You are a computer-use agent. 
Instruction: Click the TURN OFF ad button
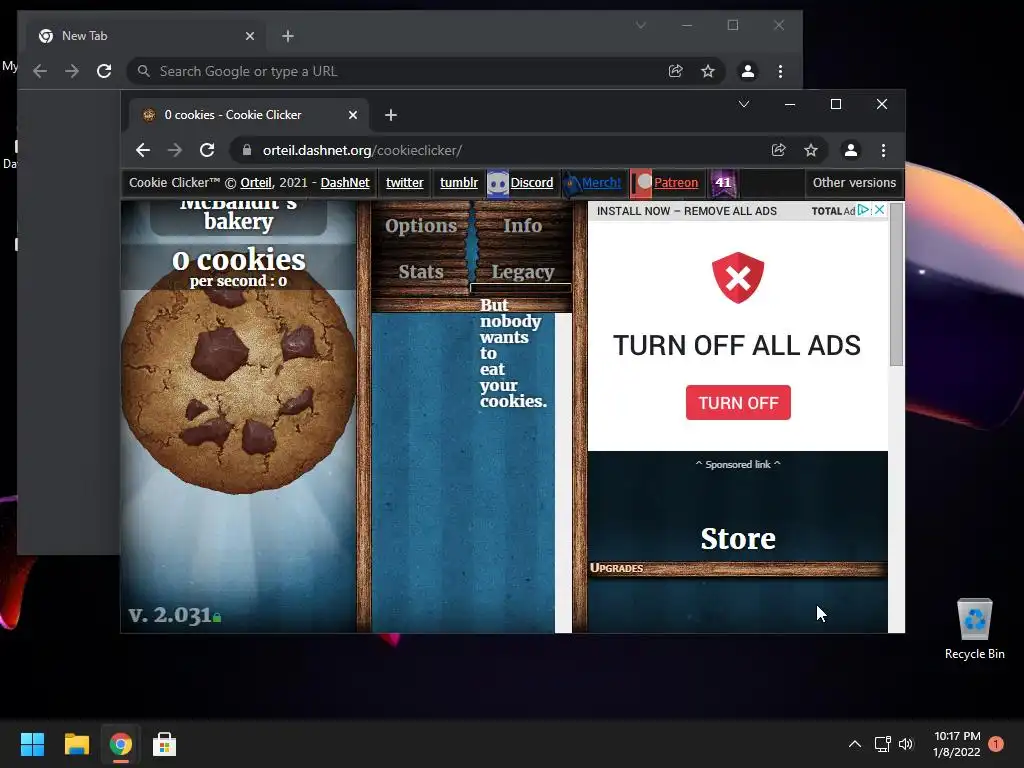coord(738,403)
